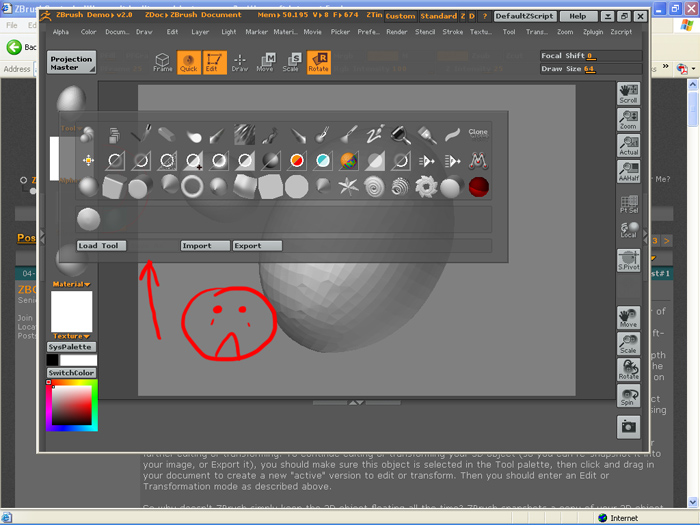Choose the Ring3D torus primitive
This screenshot has width=700, height=525.
point(192,187)
